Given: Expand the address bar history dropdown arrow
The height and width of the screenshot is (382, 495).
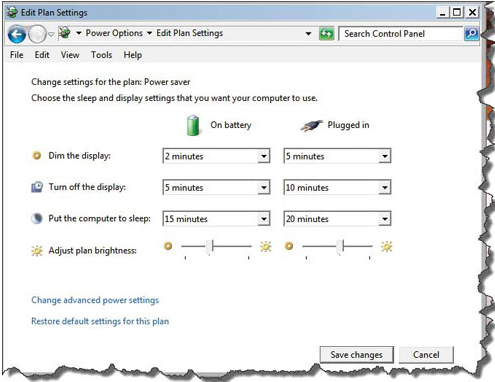Looking at the screenshot, I should coord(308,34).
